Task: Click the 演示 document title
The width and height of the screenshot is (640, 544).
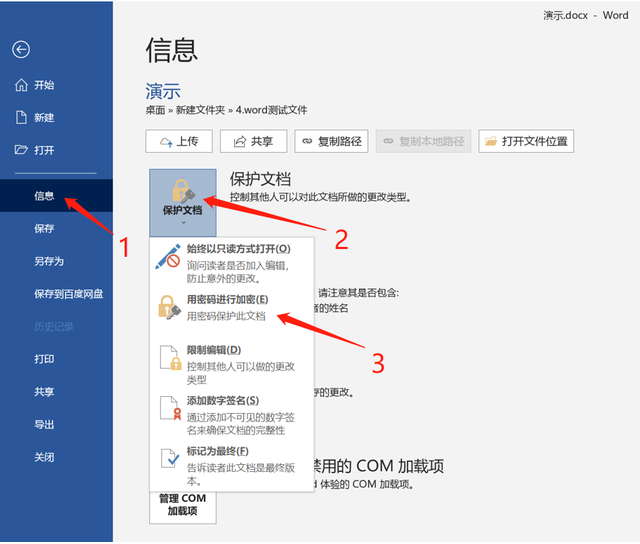Action: point(163,91)
